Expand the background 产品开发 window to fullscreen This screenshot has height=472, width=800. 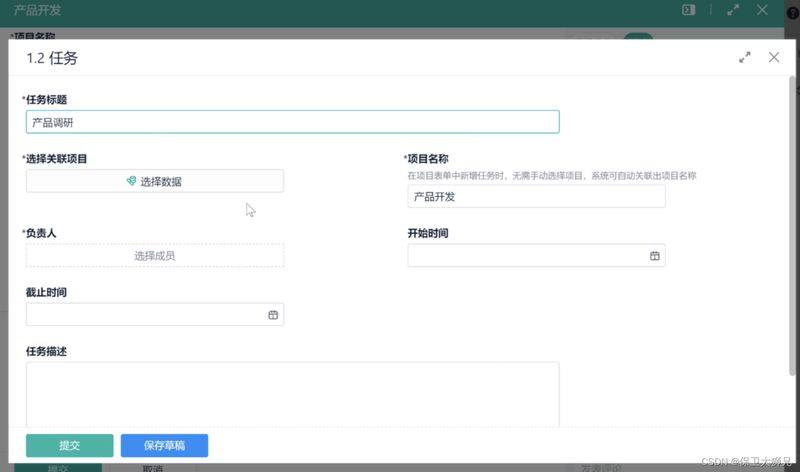pos(733,10)
